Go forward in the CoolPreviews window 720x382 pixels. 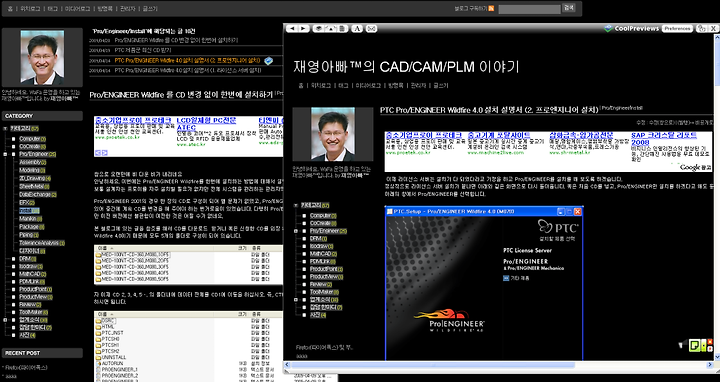pos(304,28)
